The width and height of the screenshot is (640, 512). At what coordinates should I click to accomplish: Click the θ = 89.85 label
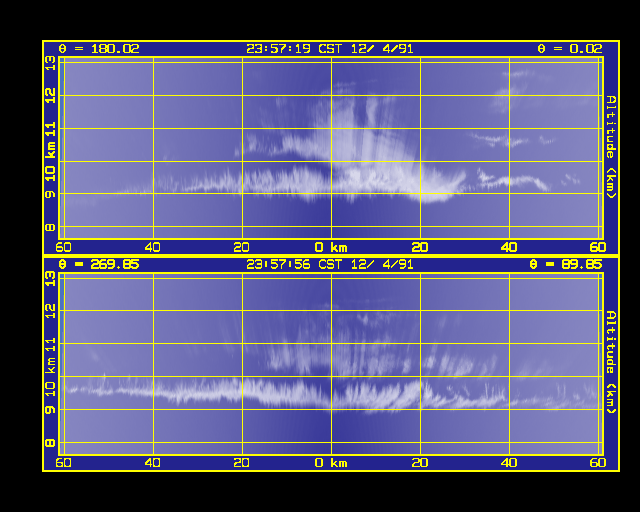[566, 265]
